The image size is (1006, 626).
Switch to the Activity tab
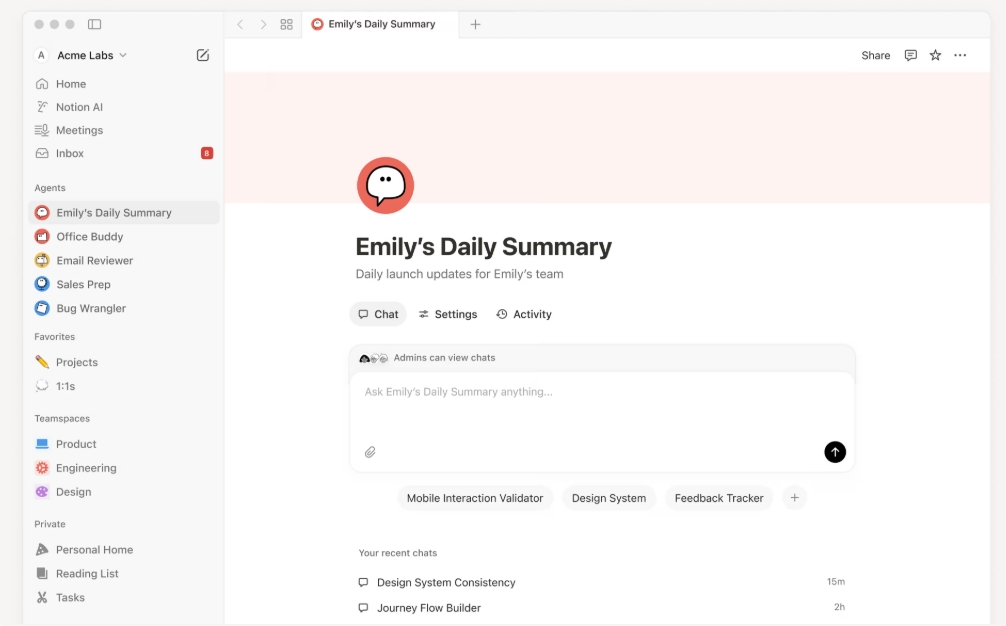click(x=524, y=314)
